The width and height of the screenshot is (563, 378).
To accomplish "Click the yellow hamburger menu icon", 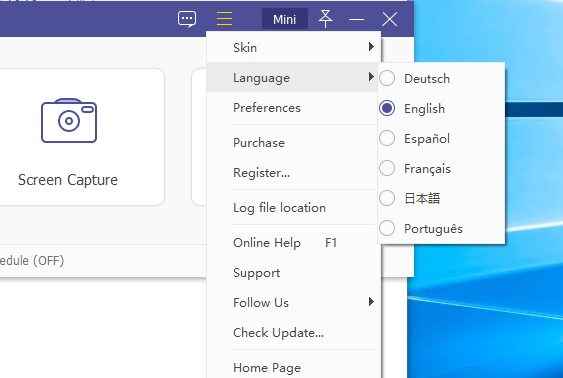I will pos(224,18).
